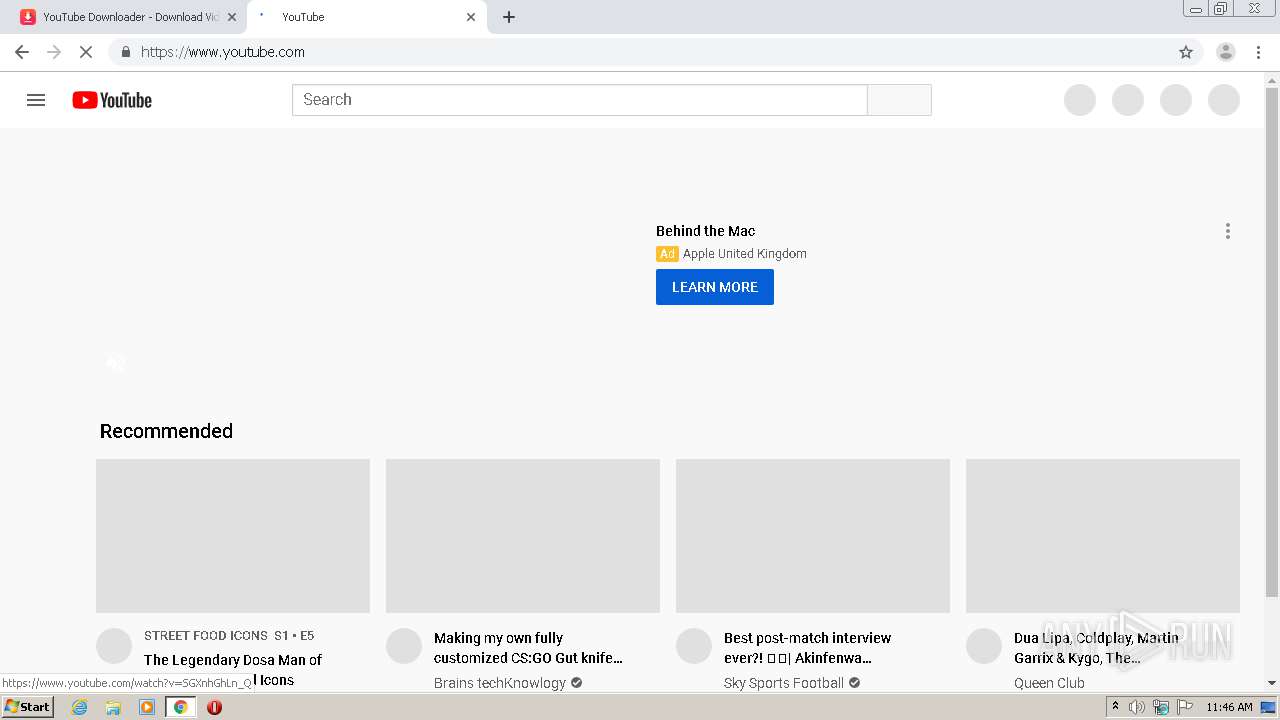The height and width of the screenshot is (720, 1280).
Task: Open the Windows Start menu
Action: [x=27, y=707]
